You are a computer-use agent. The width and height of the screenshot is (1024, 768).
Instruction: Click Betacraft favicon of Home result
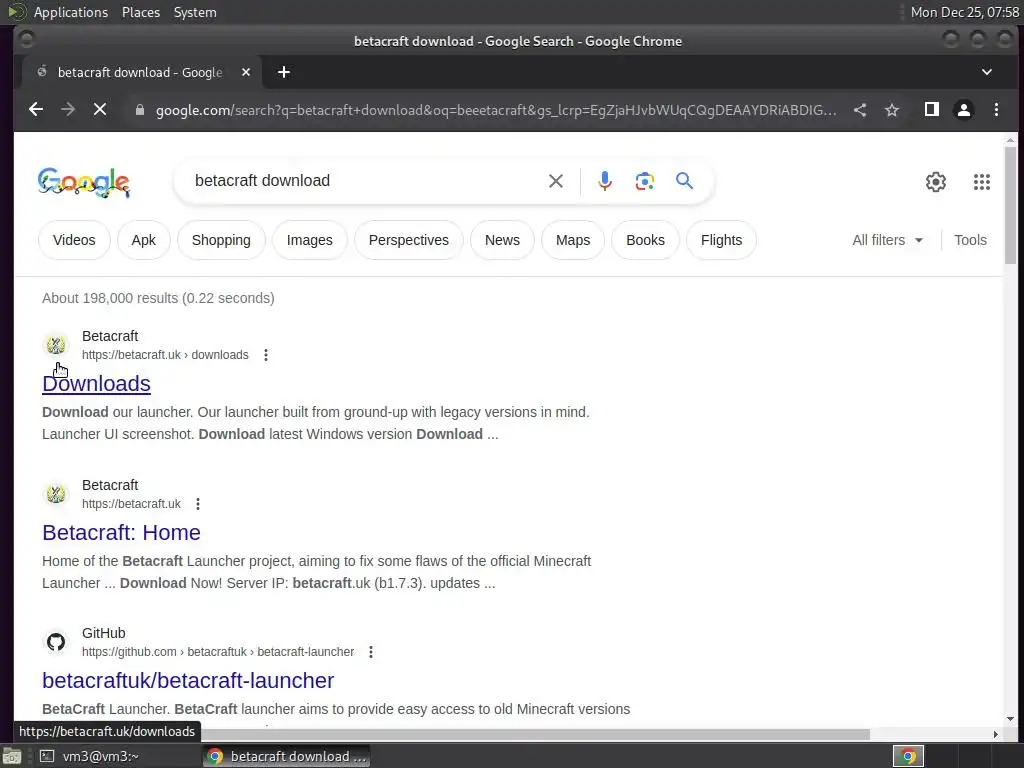[56, 494]
